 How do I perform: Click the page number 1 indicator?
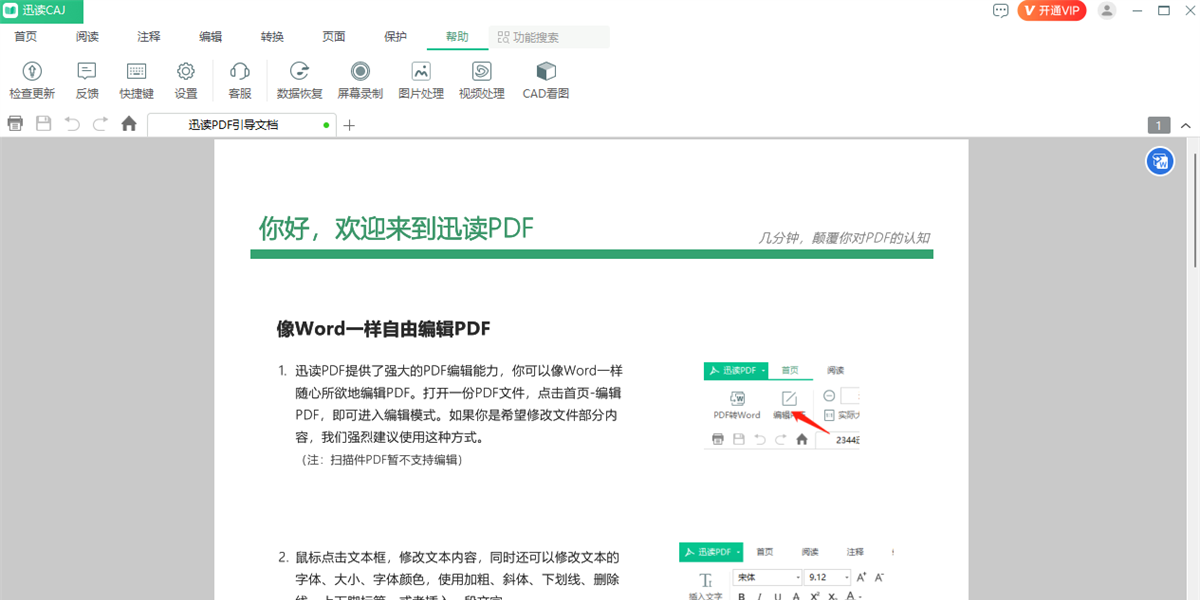click(1159, 125)
